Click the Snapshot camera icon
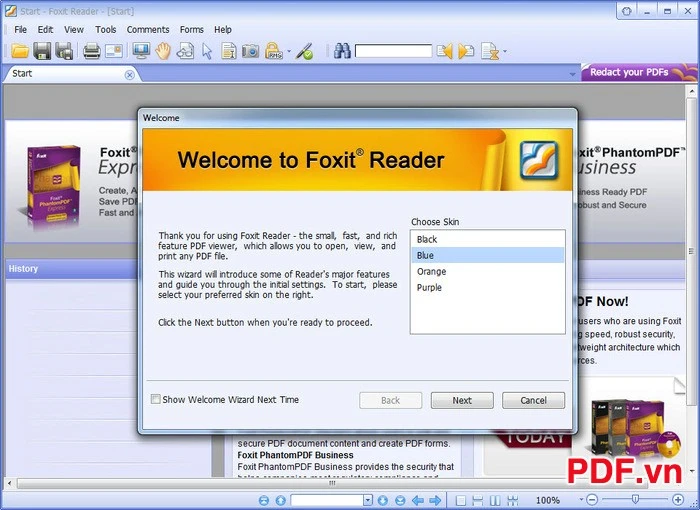The width and height of the screenshot is (700, 510). 250,51
